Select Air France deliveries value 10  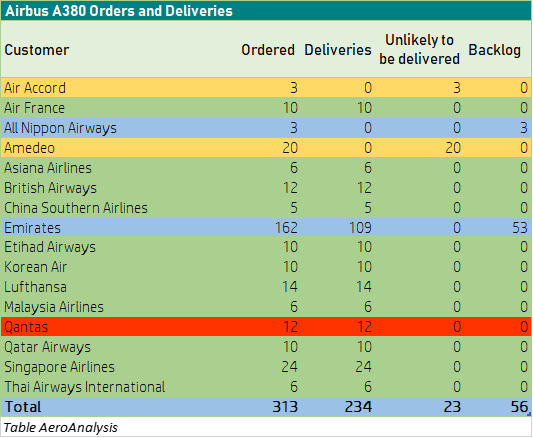[x=364, y=108]
